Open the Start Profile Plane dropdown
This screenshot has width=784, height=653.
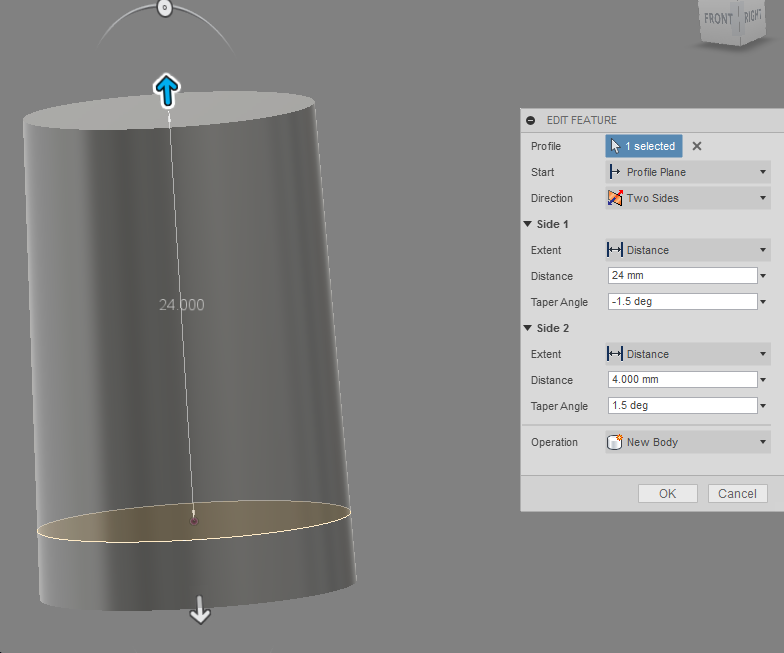[x=688, y=172]
